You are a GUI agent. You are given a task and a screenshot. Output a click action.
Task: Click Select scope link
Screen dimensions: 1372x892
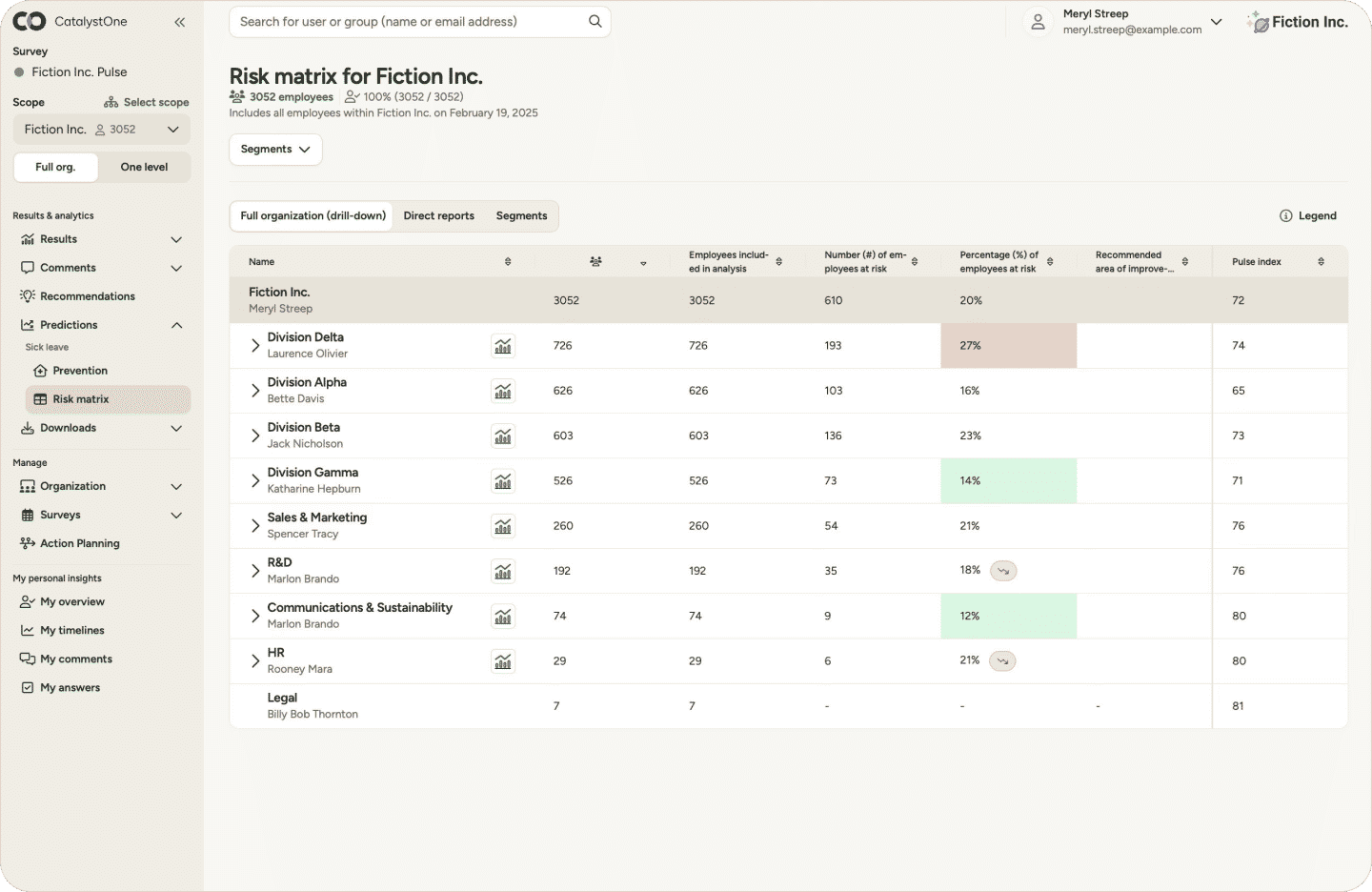(x=147, y=103)
